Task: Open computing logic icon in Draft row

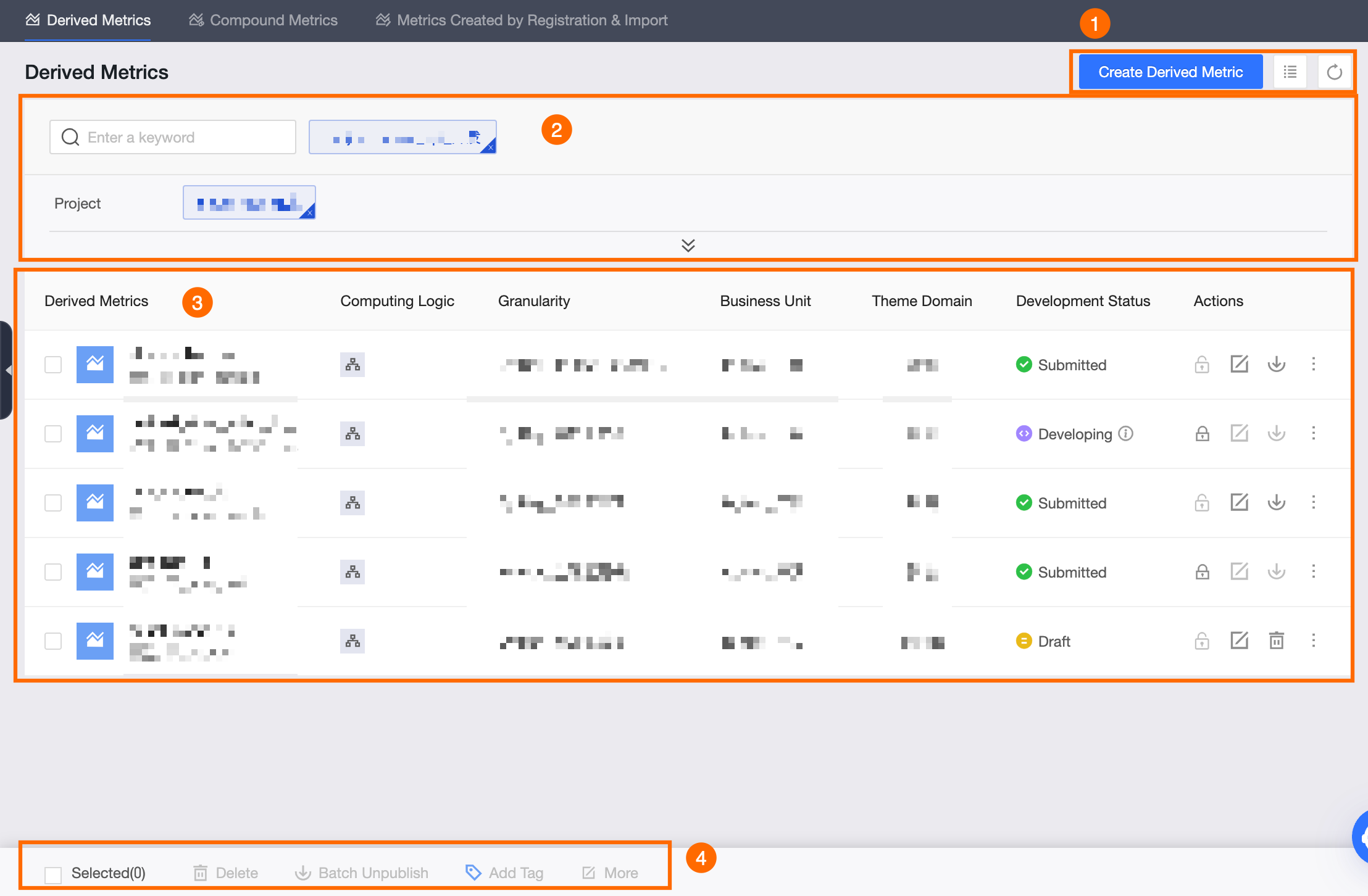Action: pyautogui.click(x=352, y=641)
